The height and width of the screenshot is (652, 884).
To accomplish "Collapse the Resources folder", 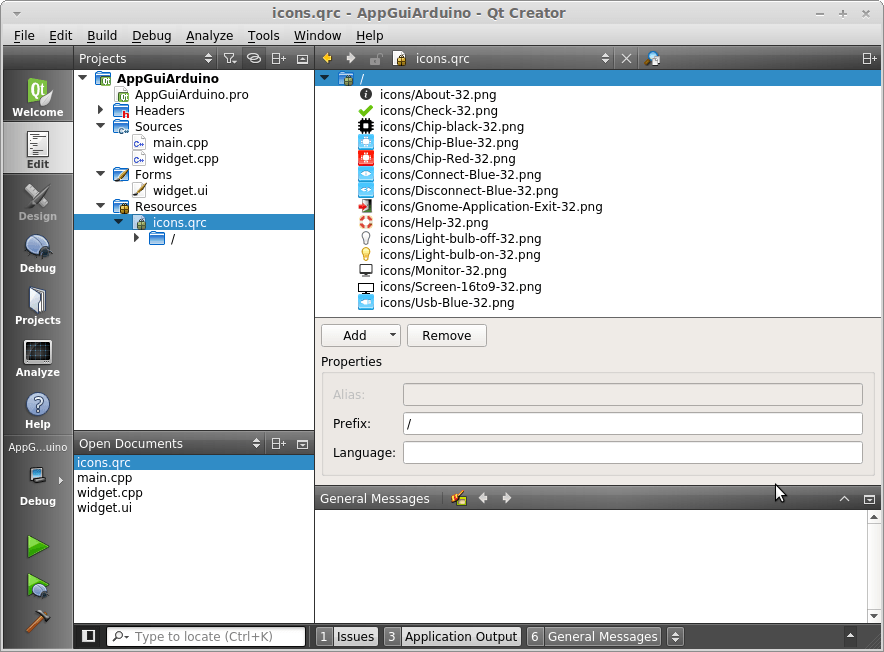I will coord(101,206).
